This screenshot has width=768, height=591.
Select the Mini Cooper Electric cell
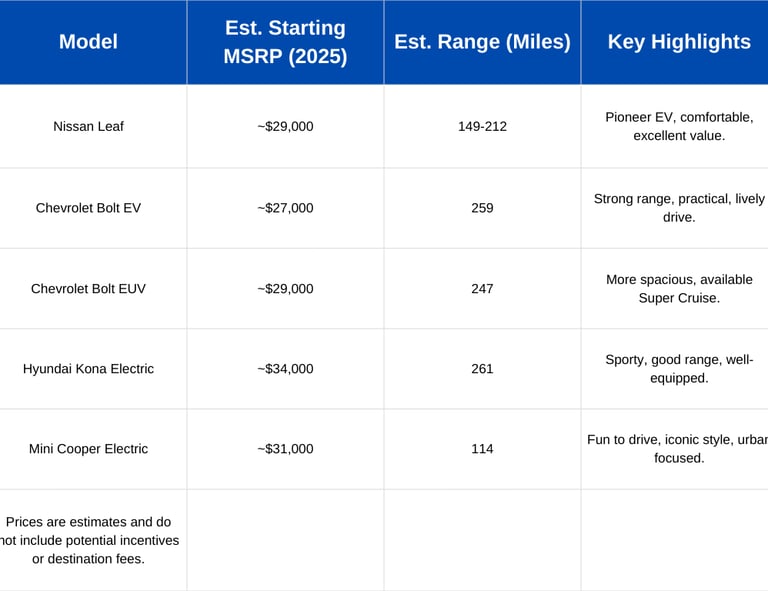[88, 449]
